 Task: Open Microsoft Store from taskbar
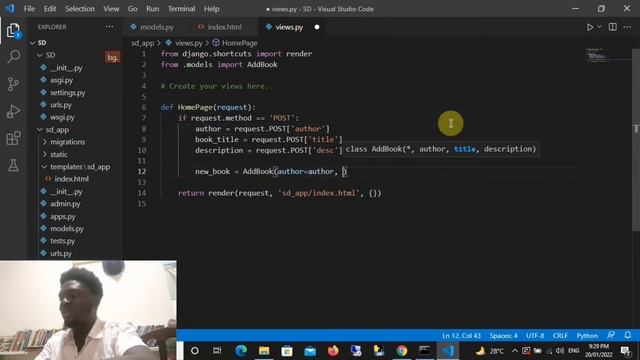287,350
